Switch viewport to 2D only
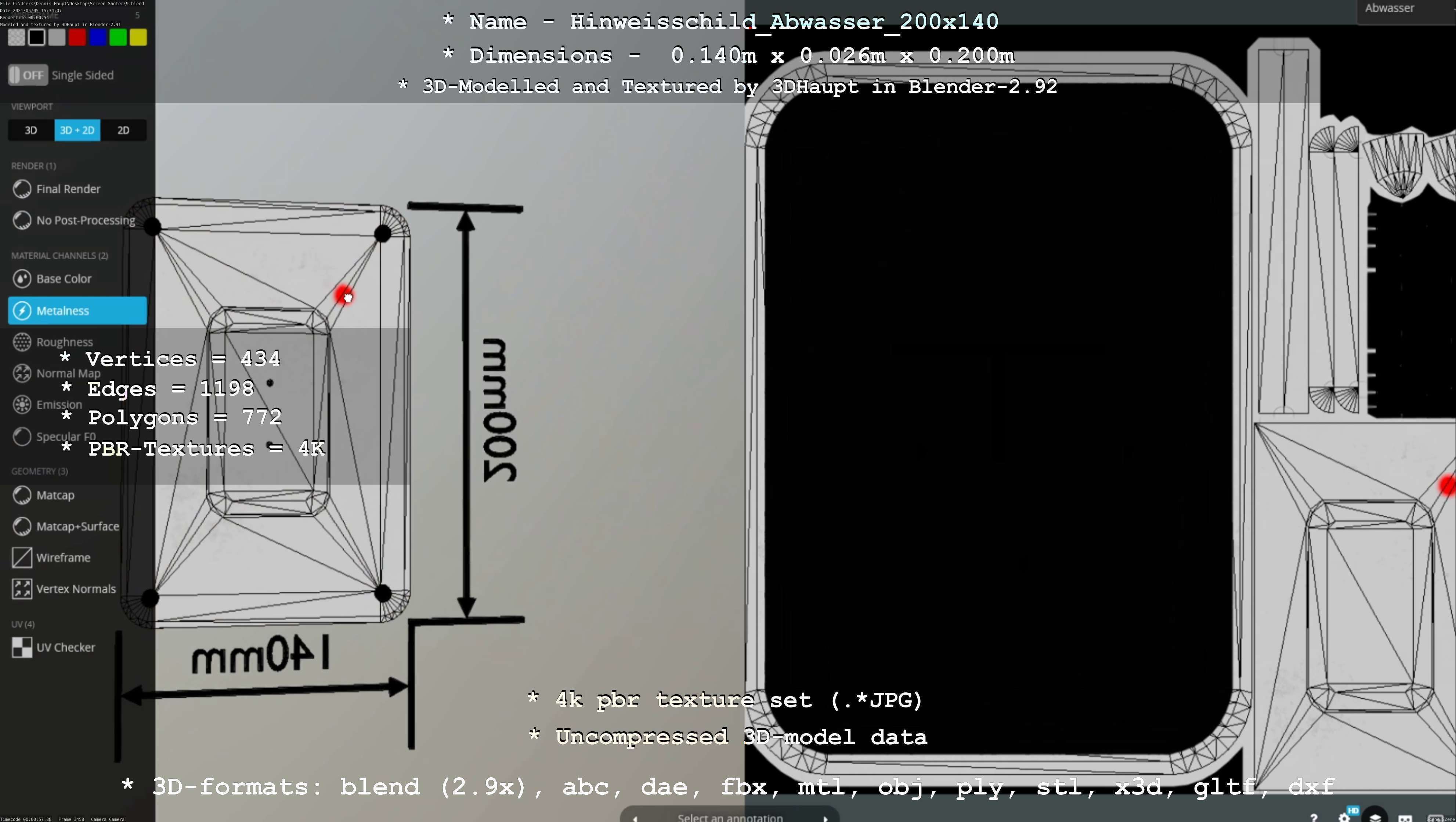The width and height of the screenshot is (1456, 822). pos(123,130)
